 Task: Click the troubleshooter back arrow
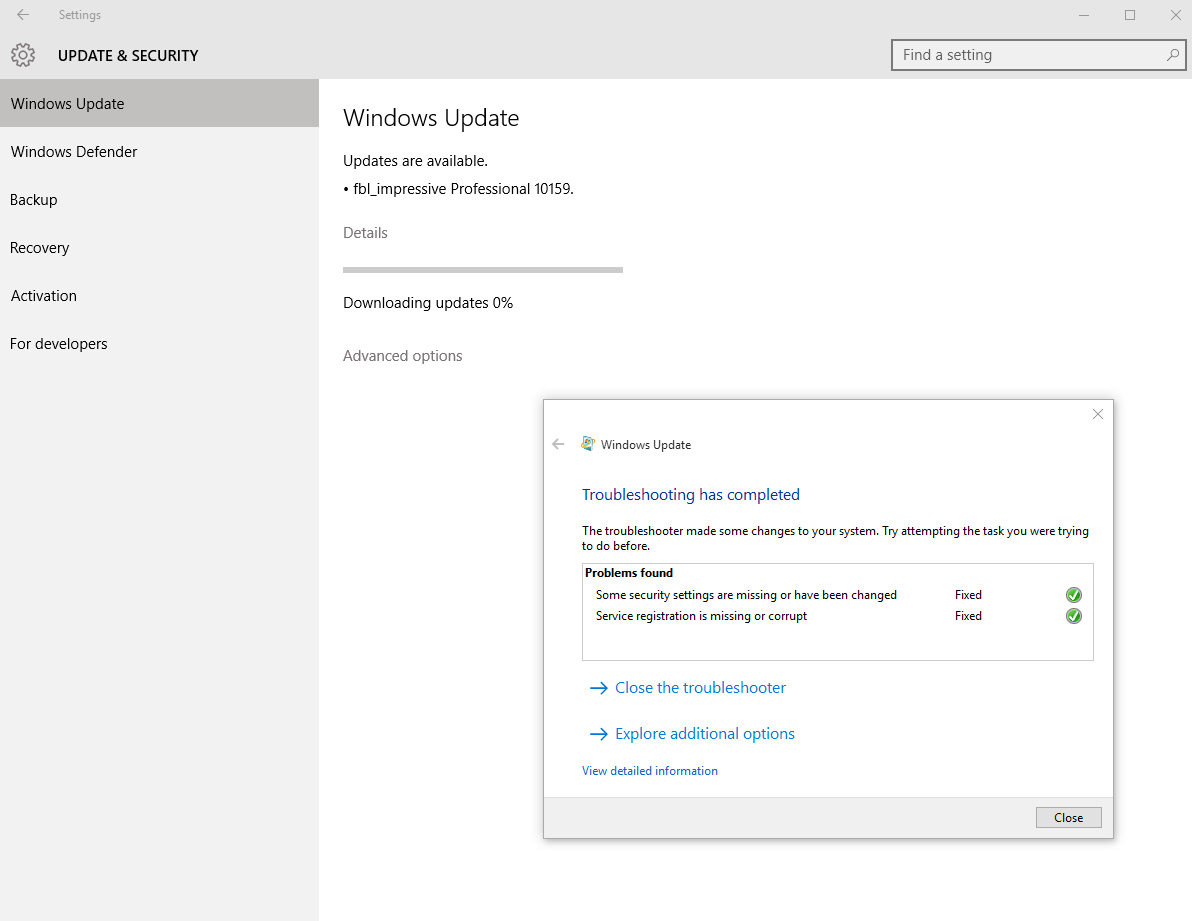click(x=558, y=444)
